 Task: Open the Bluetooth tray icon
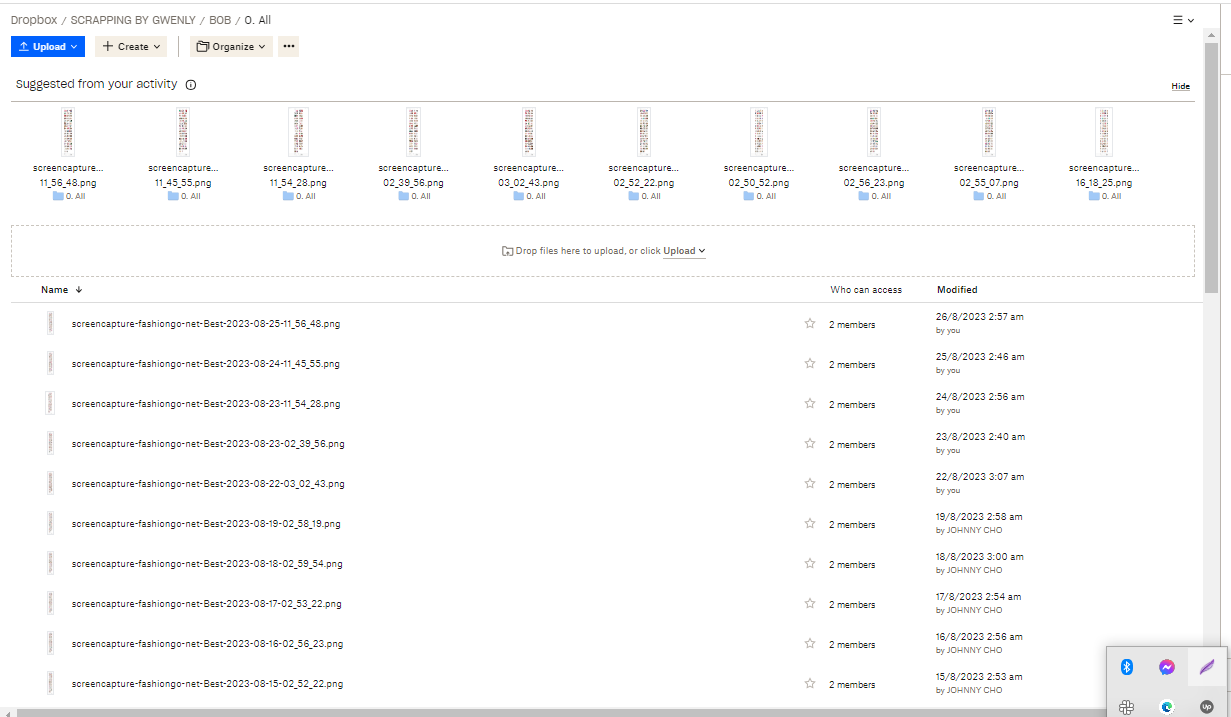pos(1126,667)
